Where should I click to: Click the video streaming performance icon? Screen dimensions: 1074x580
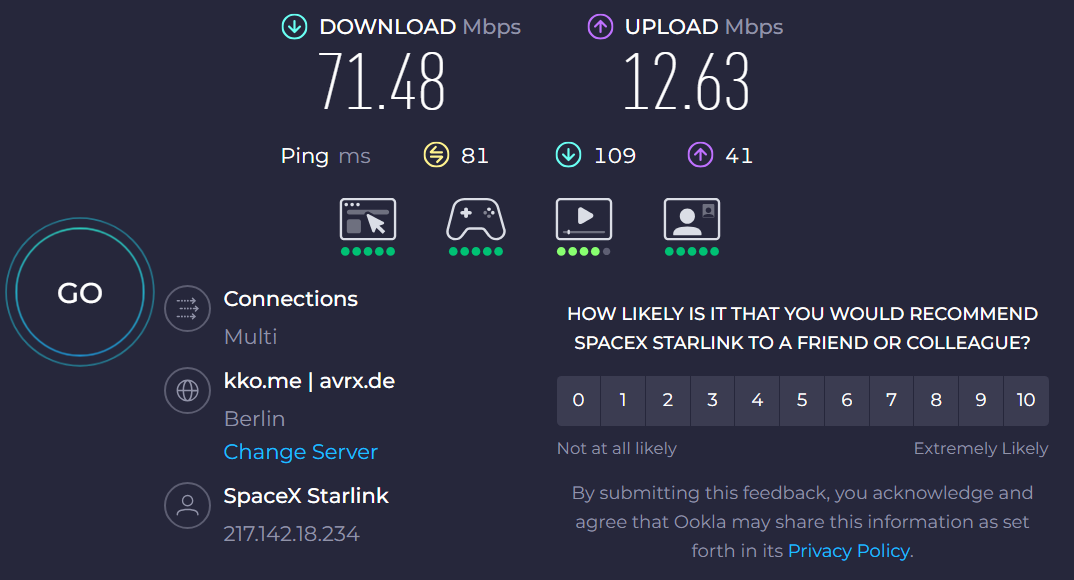point(584,219)
